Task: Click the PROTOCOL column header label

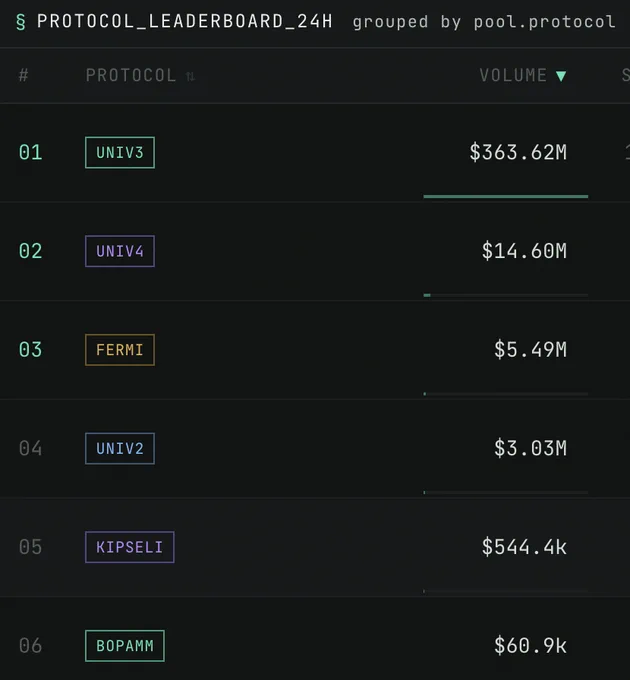Action: pyautogui.click(x=131, y=75)
